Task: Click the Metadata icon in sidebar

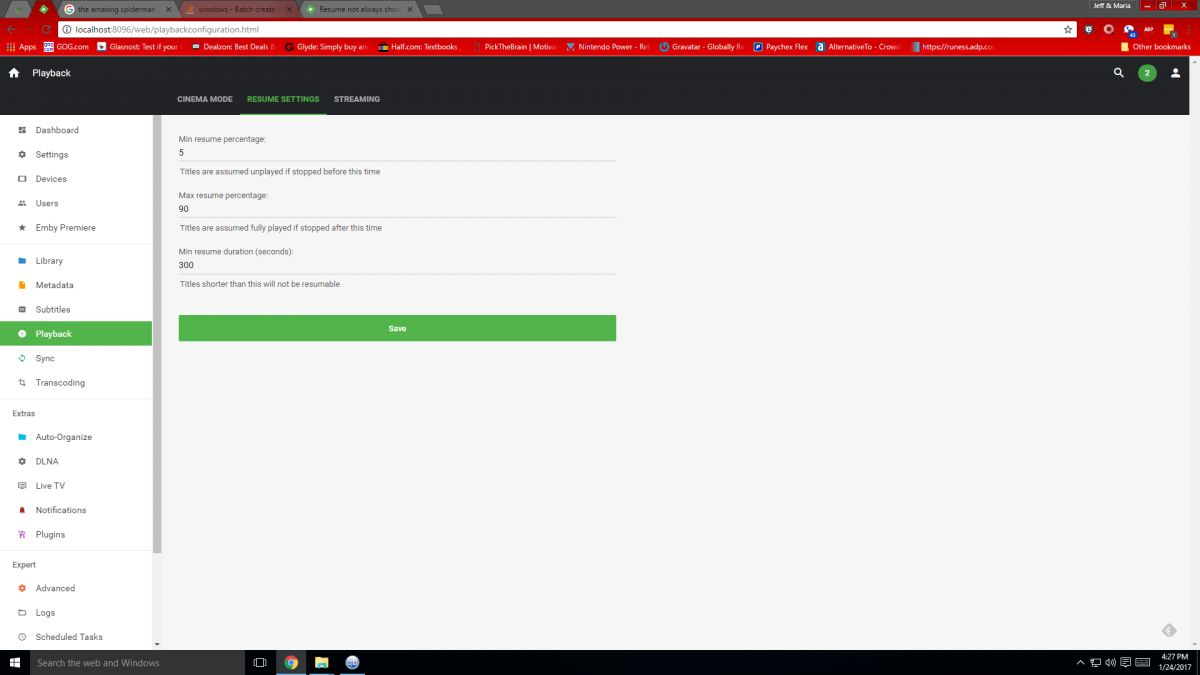Action: [x=22, y=285]
